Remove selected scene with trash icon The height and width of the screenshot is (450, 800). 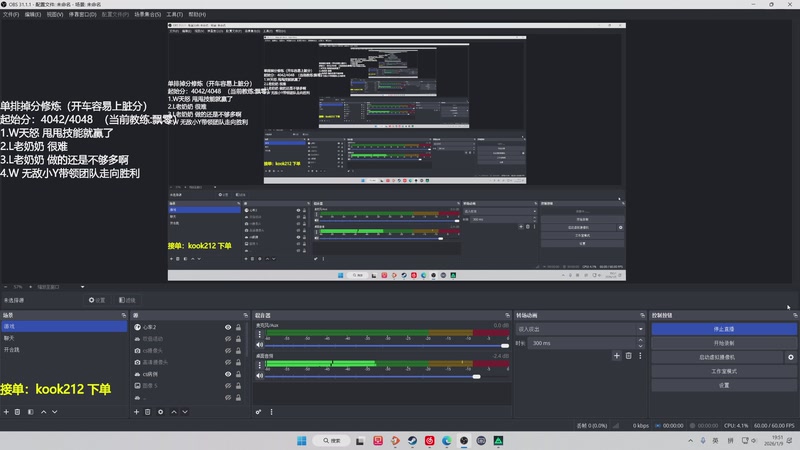(17, 412)
